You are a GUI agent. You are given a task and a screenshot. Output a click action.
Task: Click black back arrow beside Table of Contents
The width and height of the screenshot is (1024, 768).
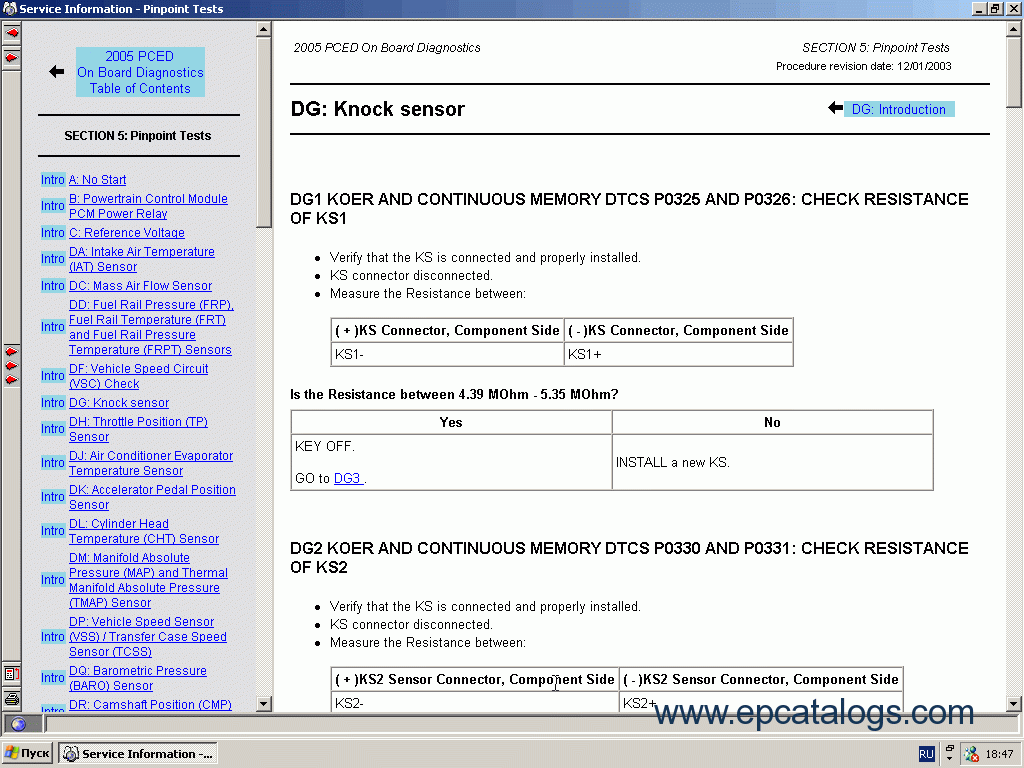pos(57,72)
